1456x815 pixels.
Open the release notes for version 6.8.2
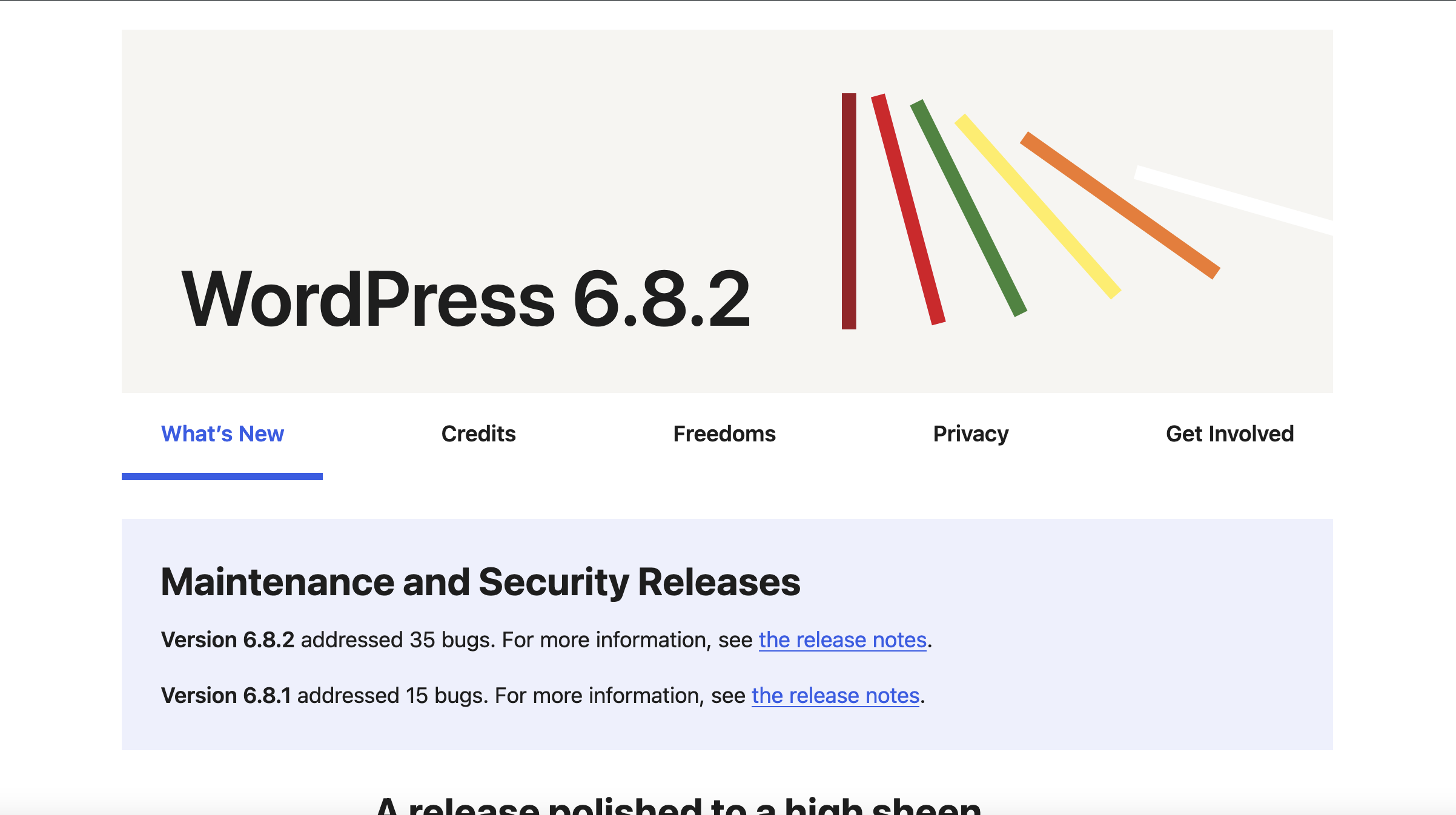(842, 639)
